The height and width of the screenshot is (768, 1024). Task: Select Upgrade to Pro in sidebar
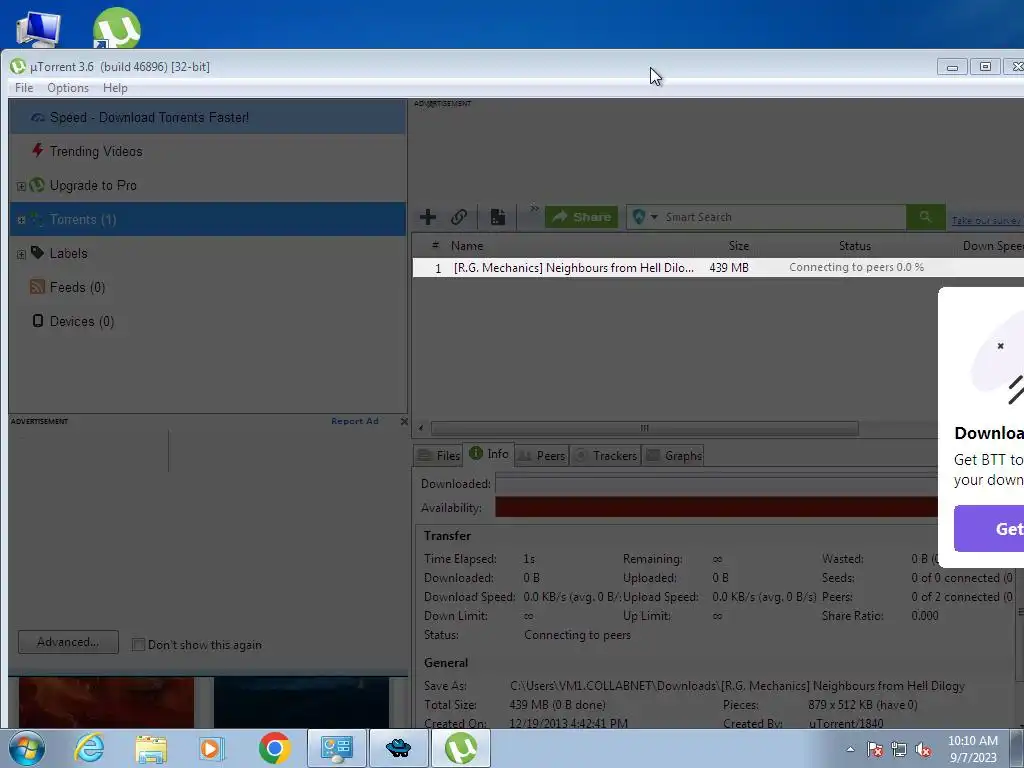pos(208,185)
